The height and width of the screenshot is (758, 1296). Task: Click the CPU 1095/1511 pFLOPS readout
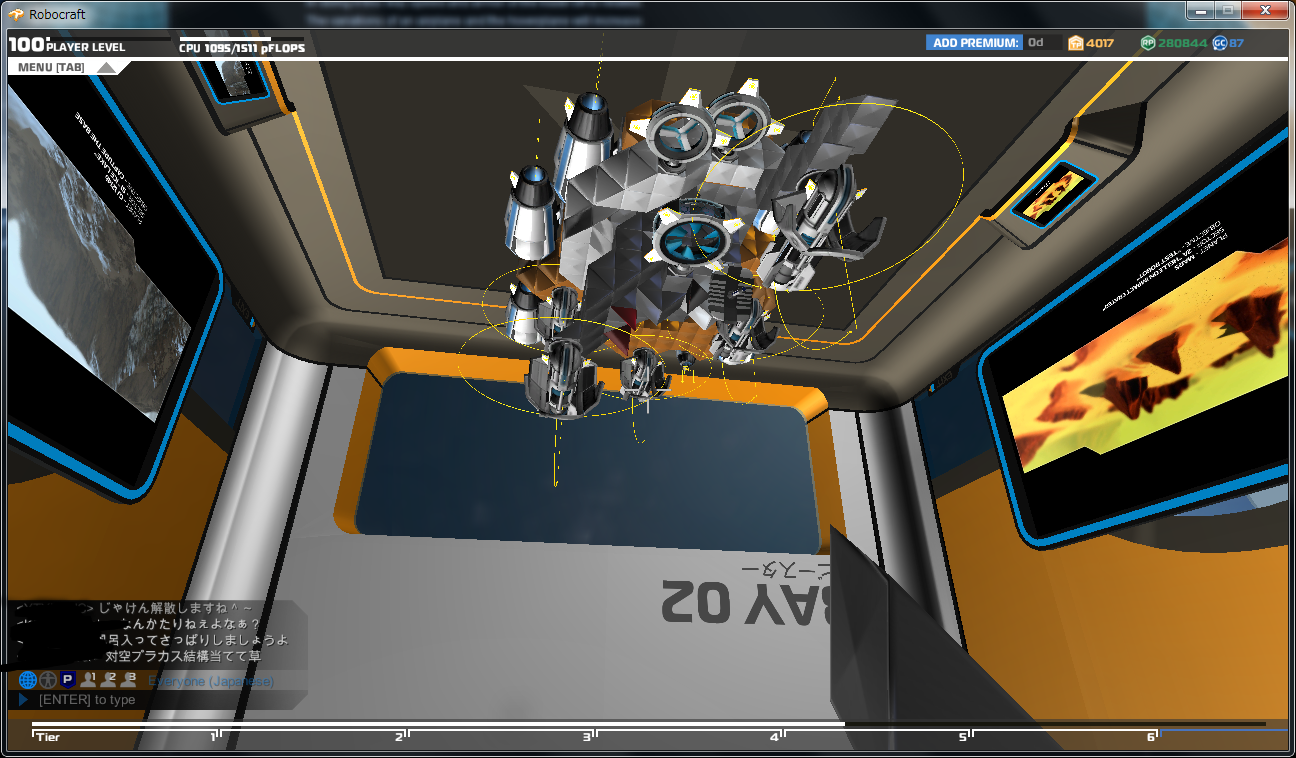[242, 48]
